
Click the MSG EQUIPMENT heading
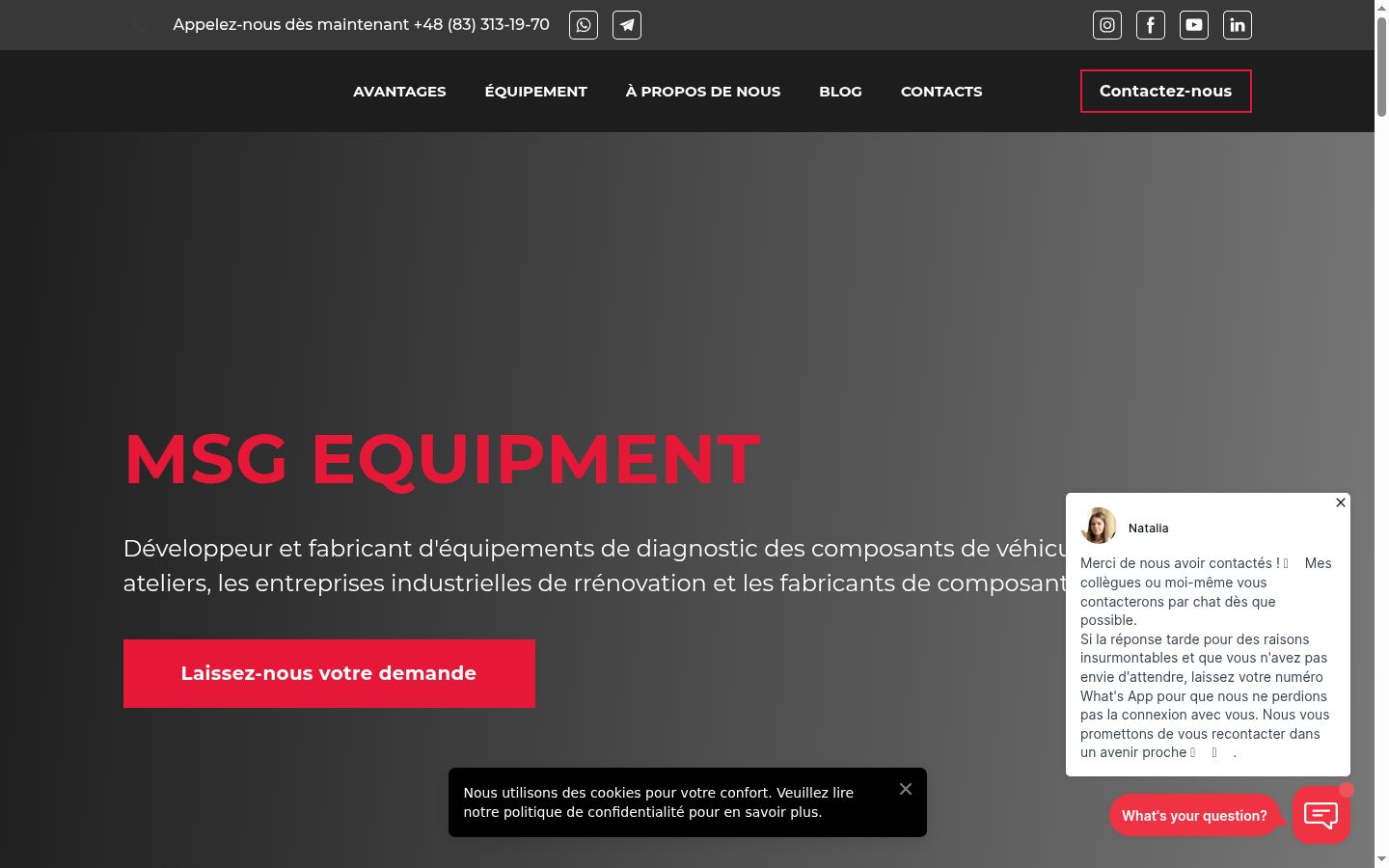(442, 459)
